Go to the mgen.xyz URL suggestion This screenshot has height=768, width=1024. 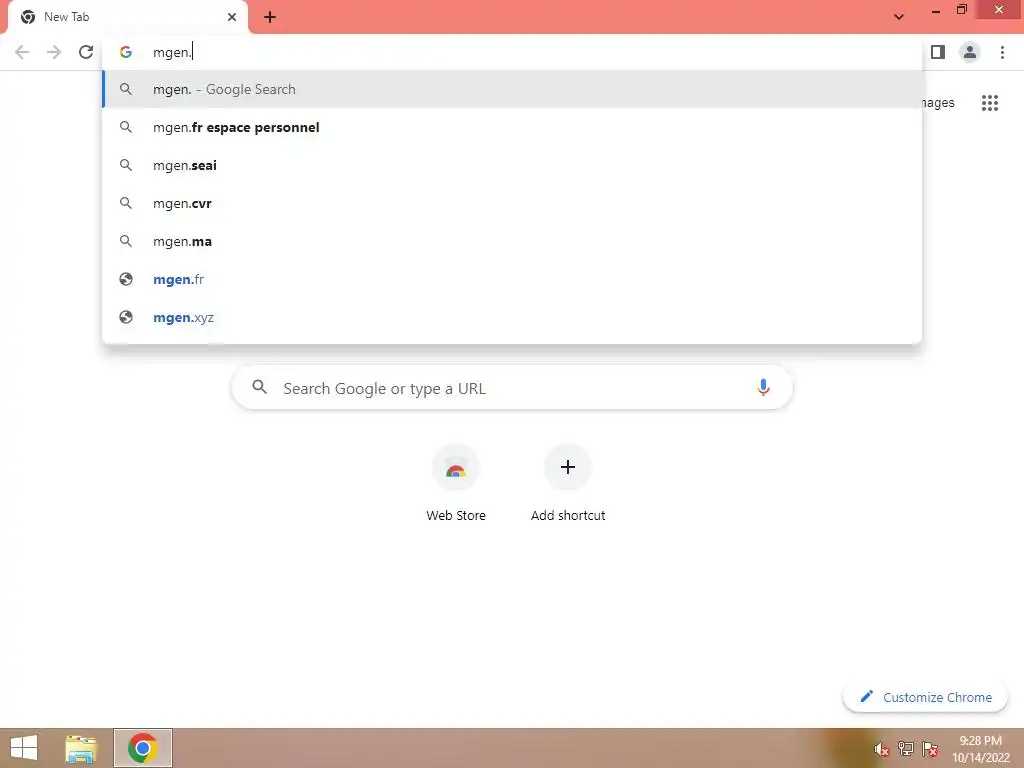coord(512,317)
